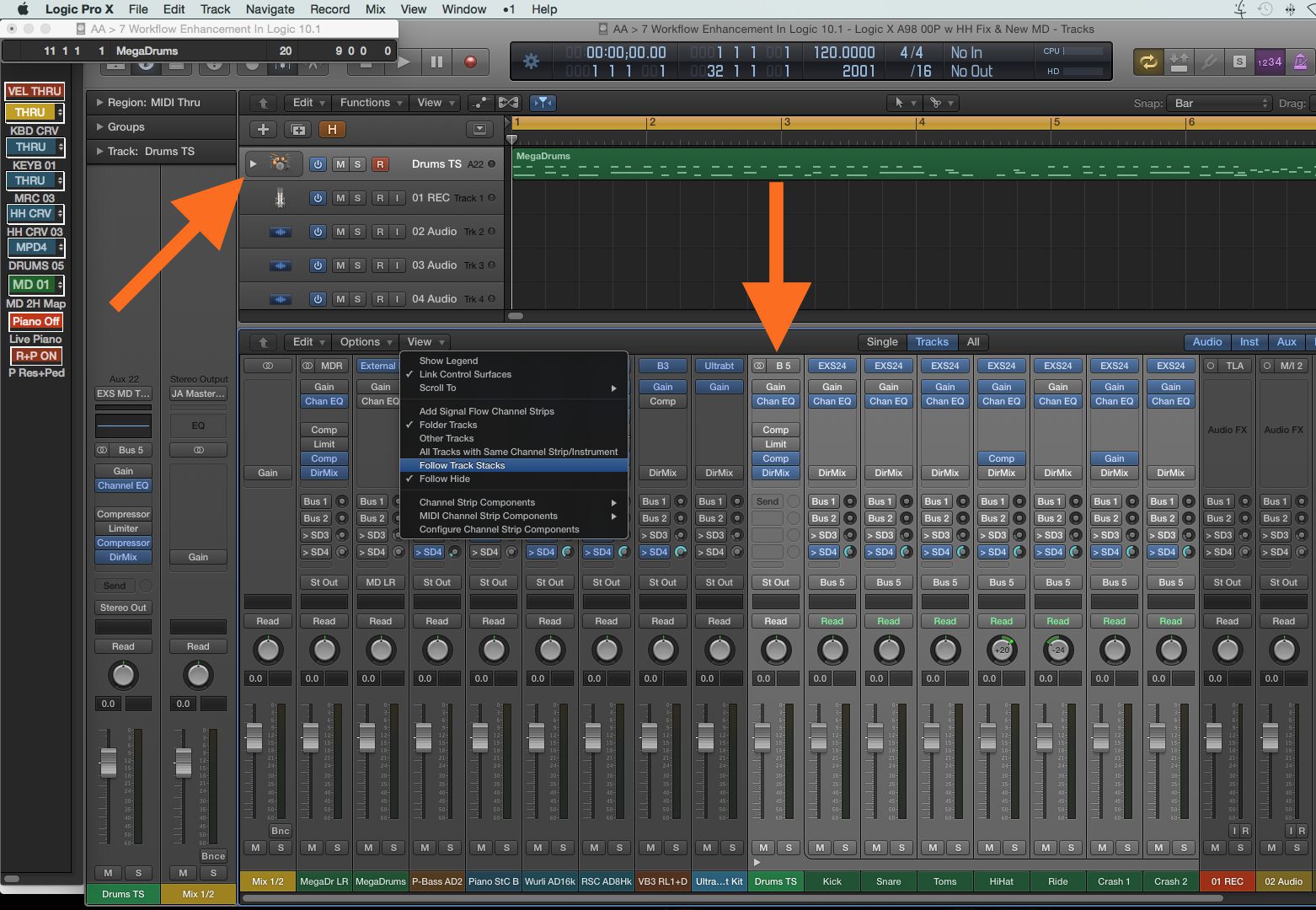Toggle power on the Drums TS track

(x=318, y=164)
